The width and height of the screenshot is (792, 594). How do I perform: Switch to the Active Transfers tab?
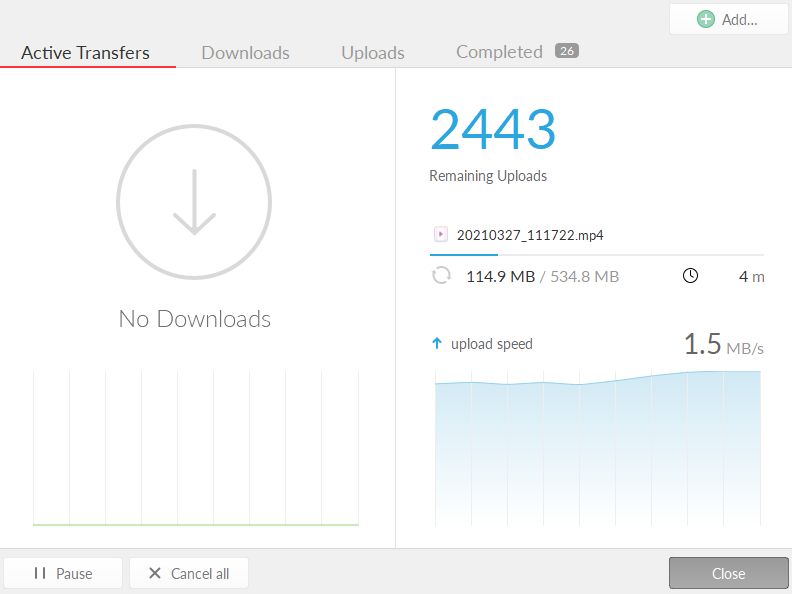click(x=86, y=53)
